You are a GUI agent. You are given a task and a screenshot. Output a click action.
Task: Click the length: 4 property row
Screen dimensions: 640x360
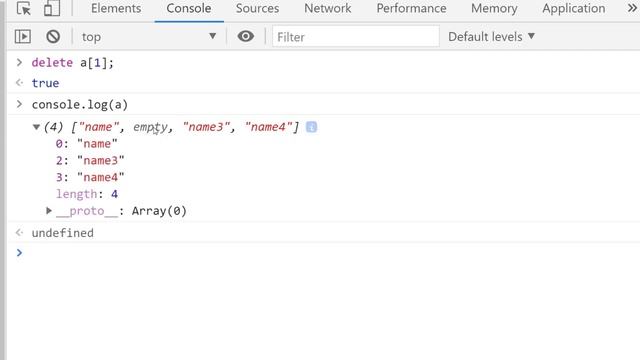click(87, 194)
